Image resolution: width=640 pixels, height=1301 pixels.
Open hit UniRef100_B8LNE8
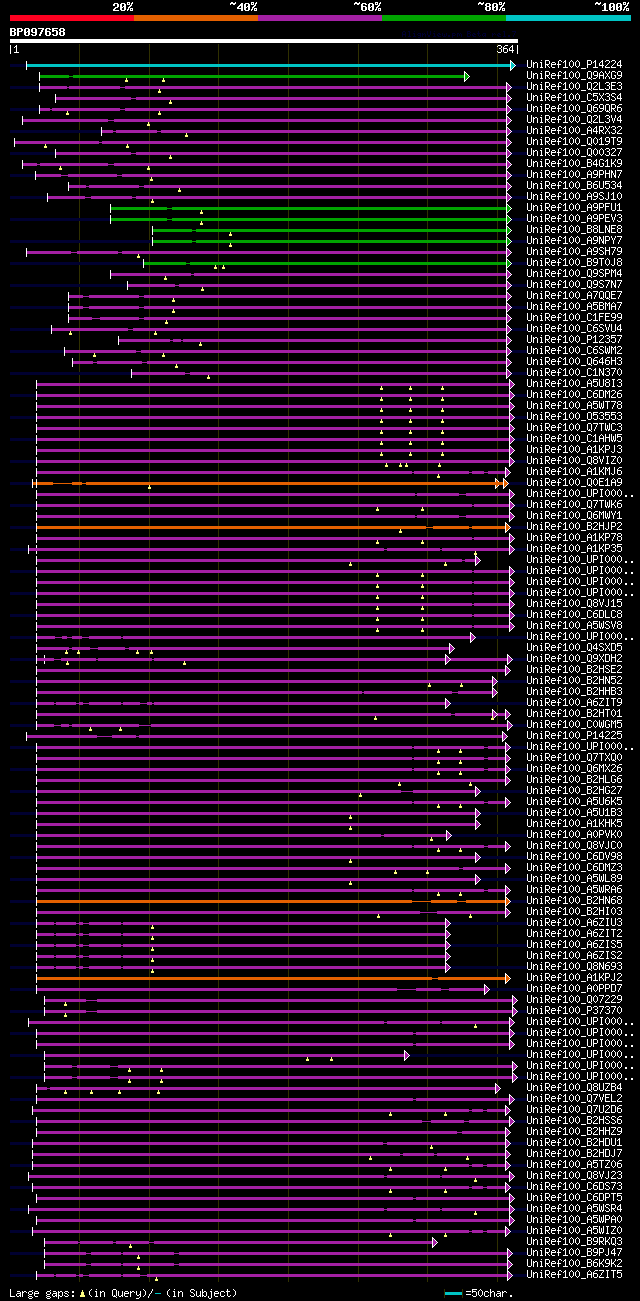[x=574, y=230]
